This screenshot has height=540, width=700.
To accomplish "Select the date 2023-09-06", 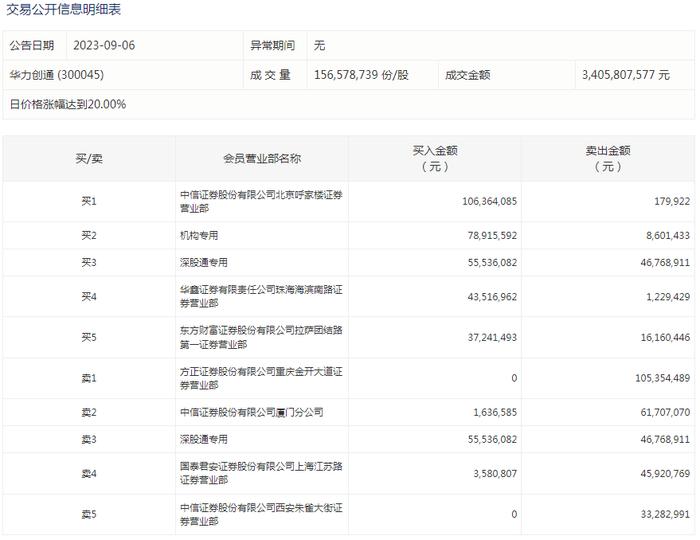I will 104,46.
